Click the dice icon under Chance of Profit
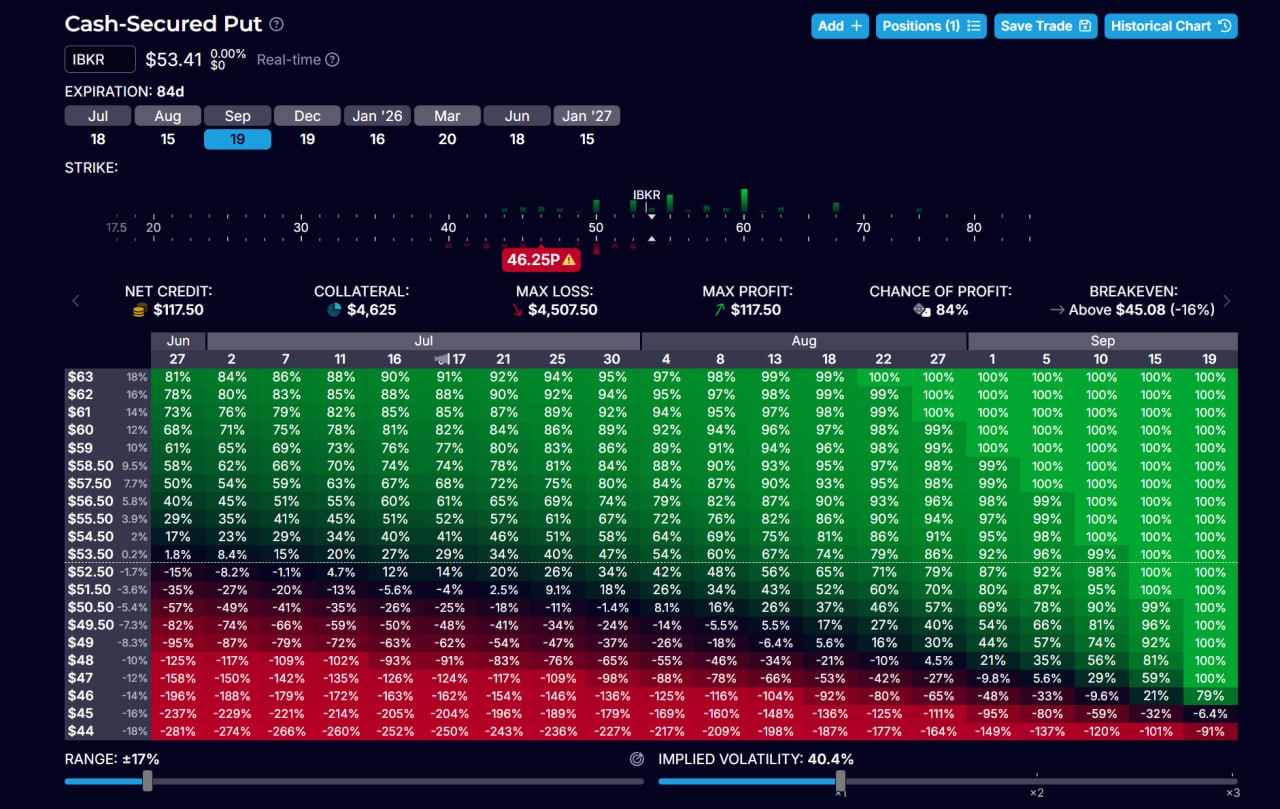Image resolution: width=1280 pixels, height=809 pixels. click(922, 310)
